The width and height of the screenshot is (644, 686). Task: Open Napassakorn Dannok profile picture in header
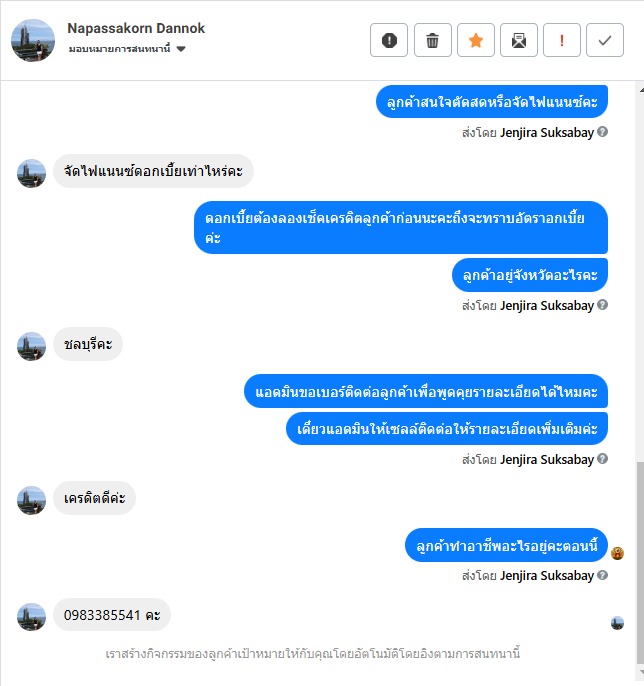click(x=33, y=40)
